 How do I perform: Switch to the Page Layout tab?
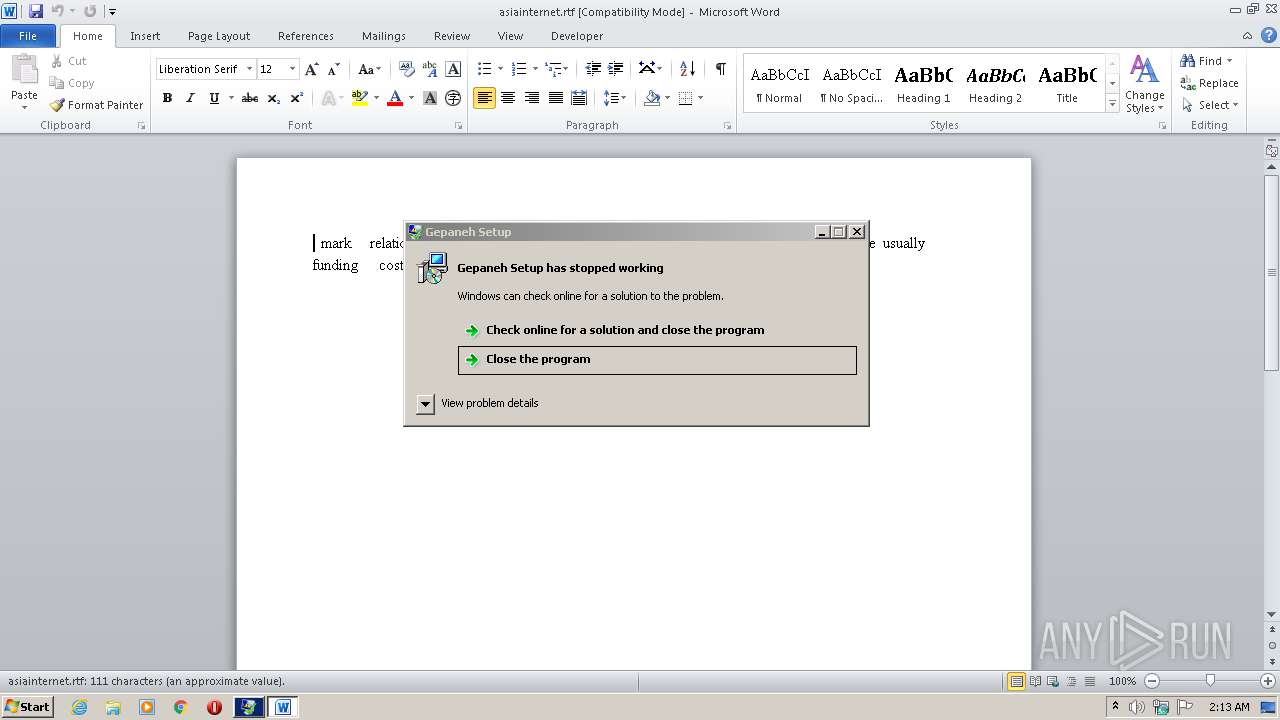[x=219, y=36]
